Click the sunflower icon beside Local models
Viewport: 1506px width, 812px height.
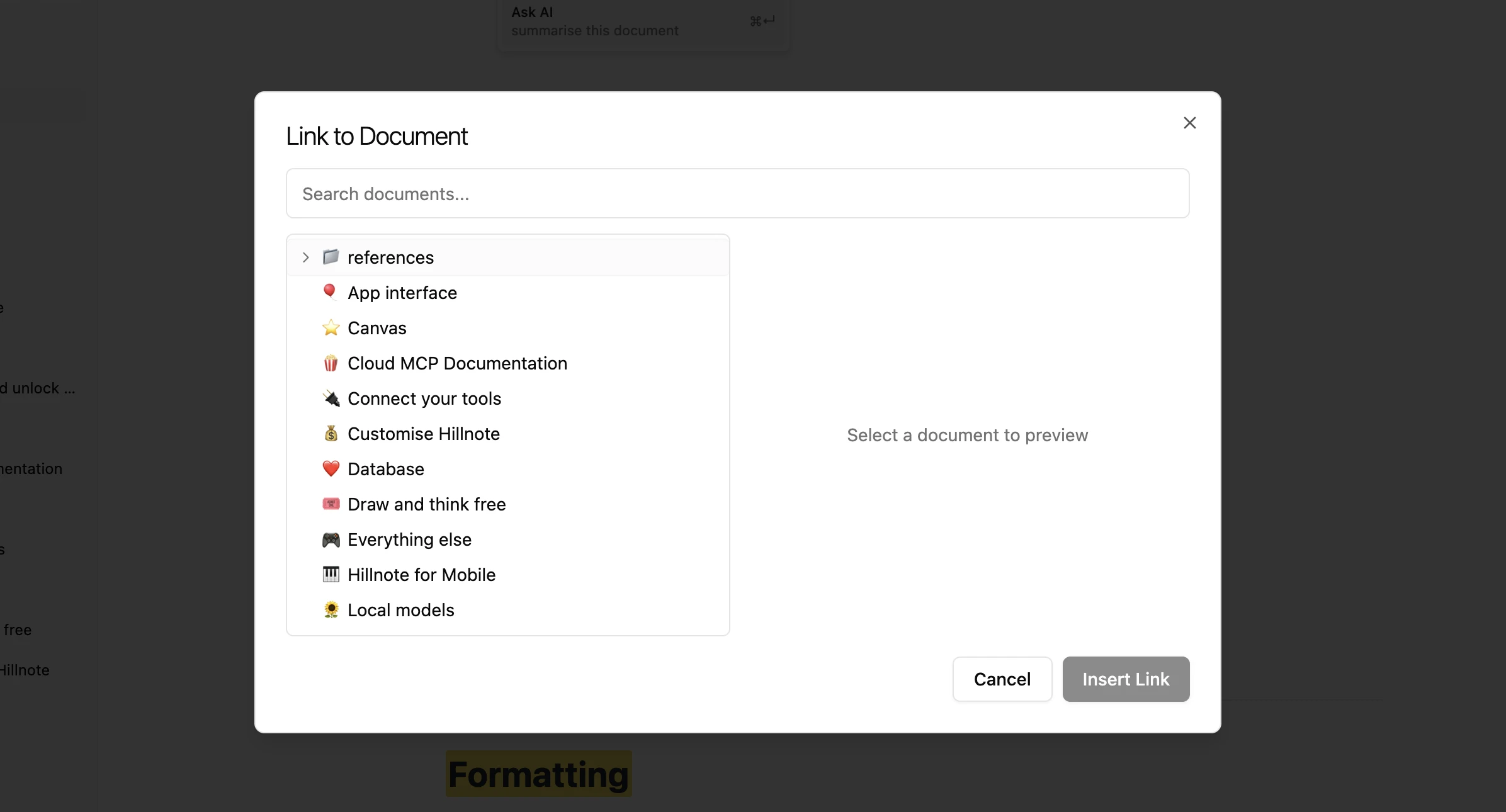[331, 610]
